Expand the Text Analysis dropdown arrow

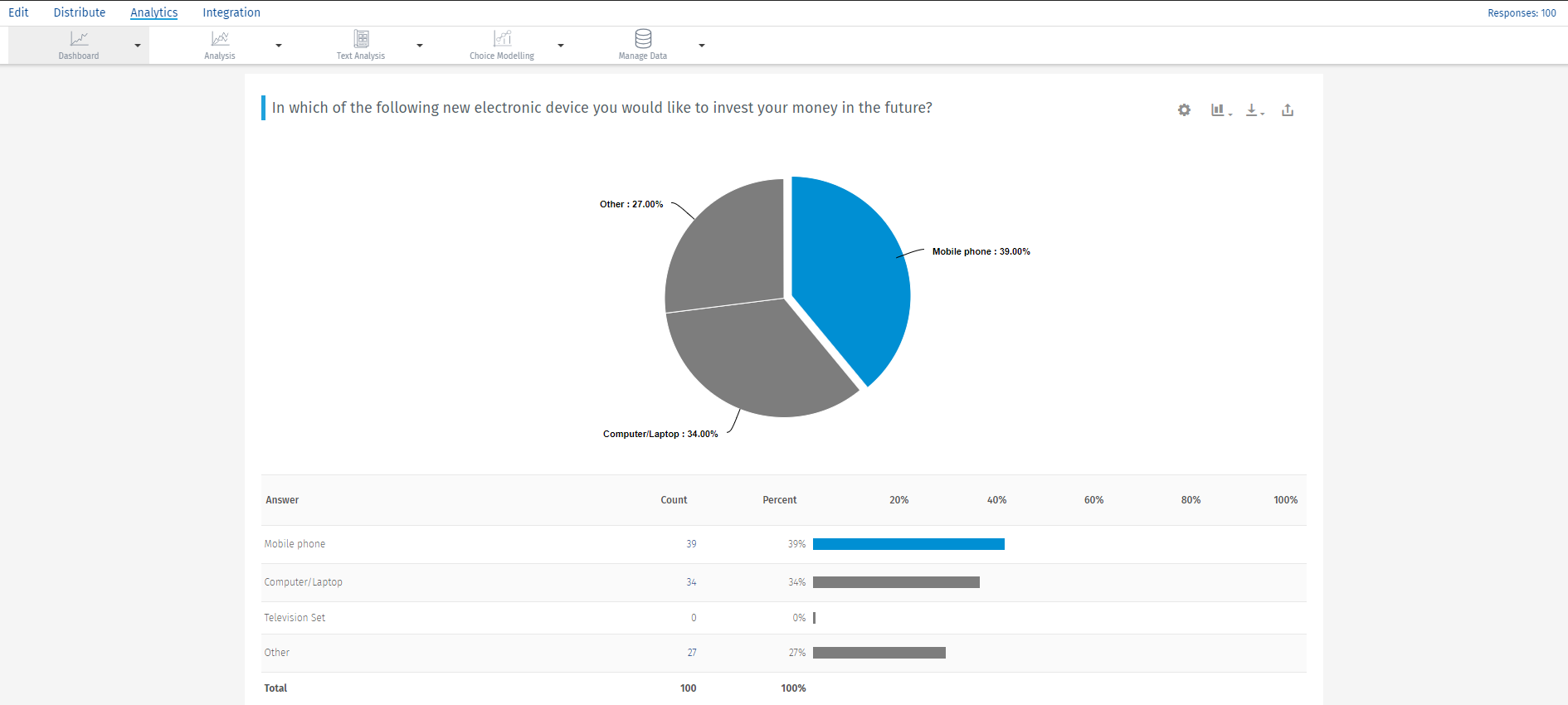pyautogui.click(x=420, y=46)
